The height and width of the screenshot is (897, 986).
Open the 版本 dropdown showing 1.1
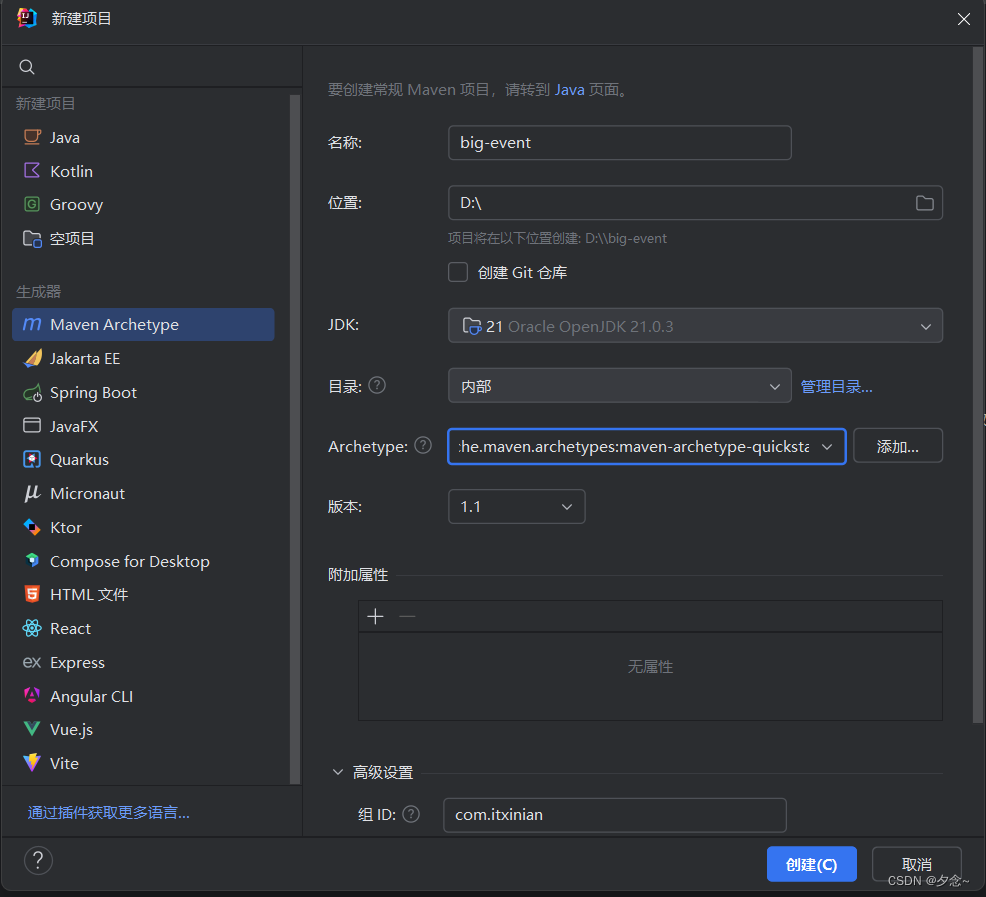pyautogui.click(x=567, y=506)
